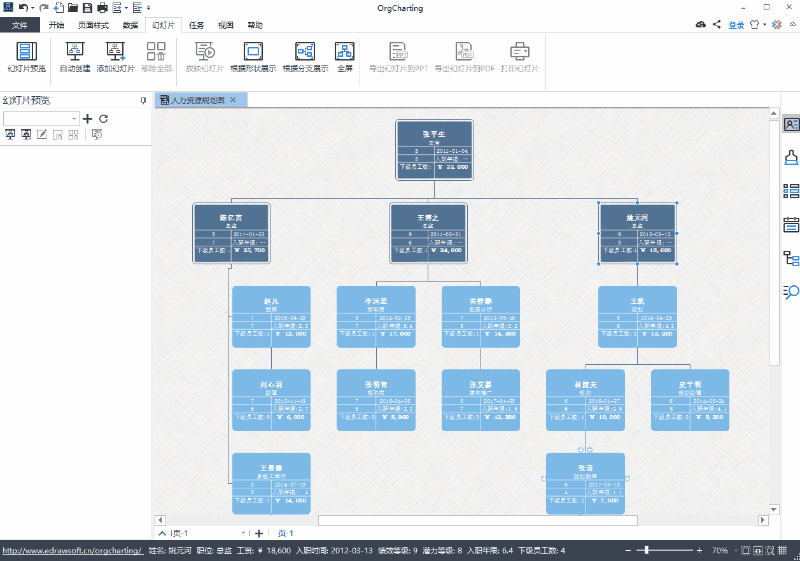The width and height of the screenshot is (800, 561).
Task: Click the refresh icon in slide preview panel
Action: (x=104, y=119)
